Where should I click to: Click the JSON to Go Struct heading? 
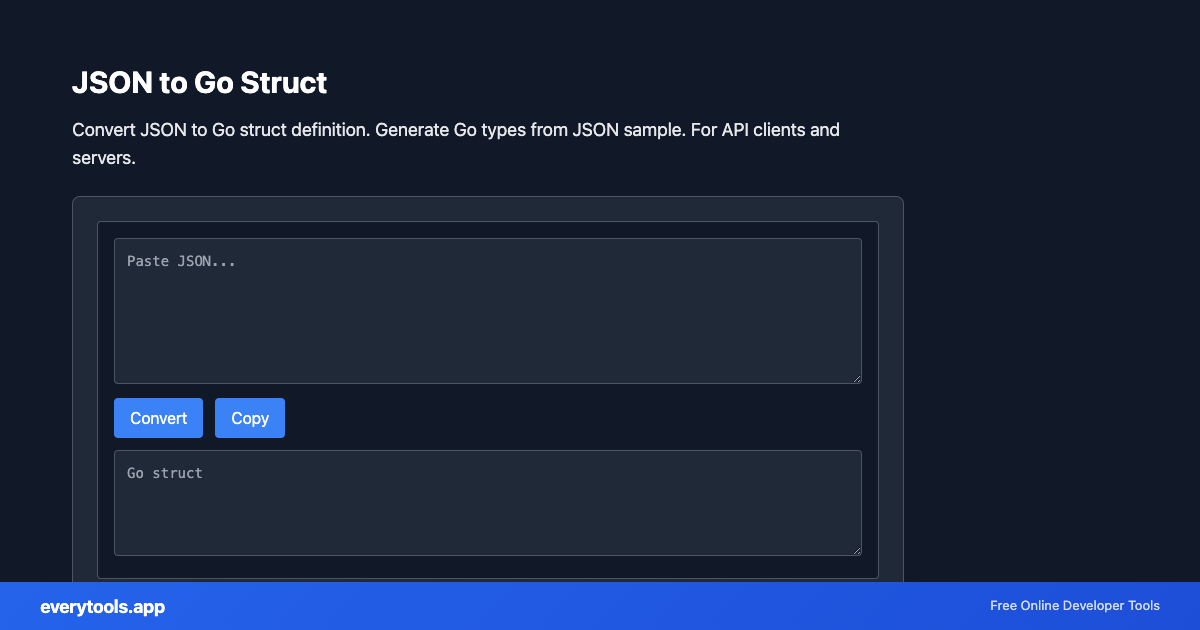199,84
